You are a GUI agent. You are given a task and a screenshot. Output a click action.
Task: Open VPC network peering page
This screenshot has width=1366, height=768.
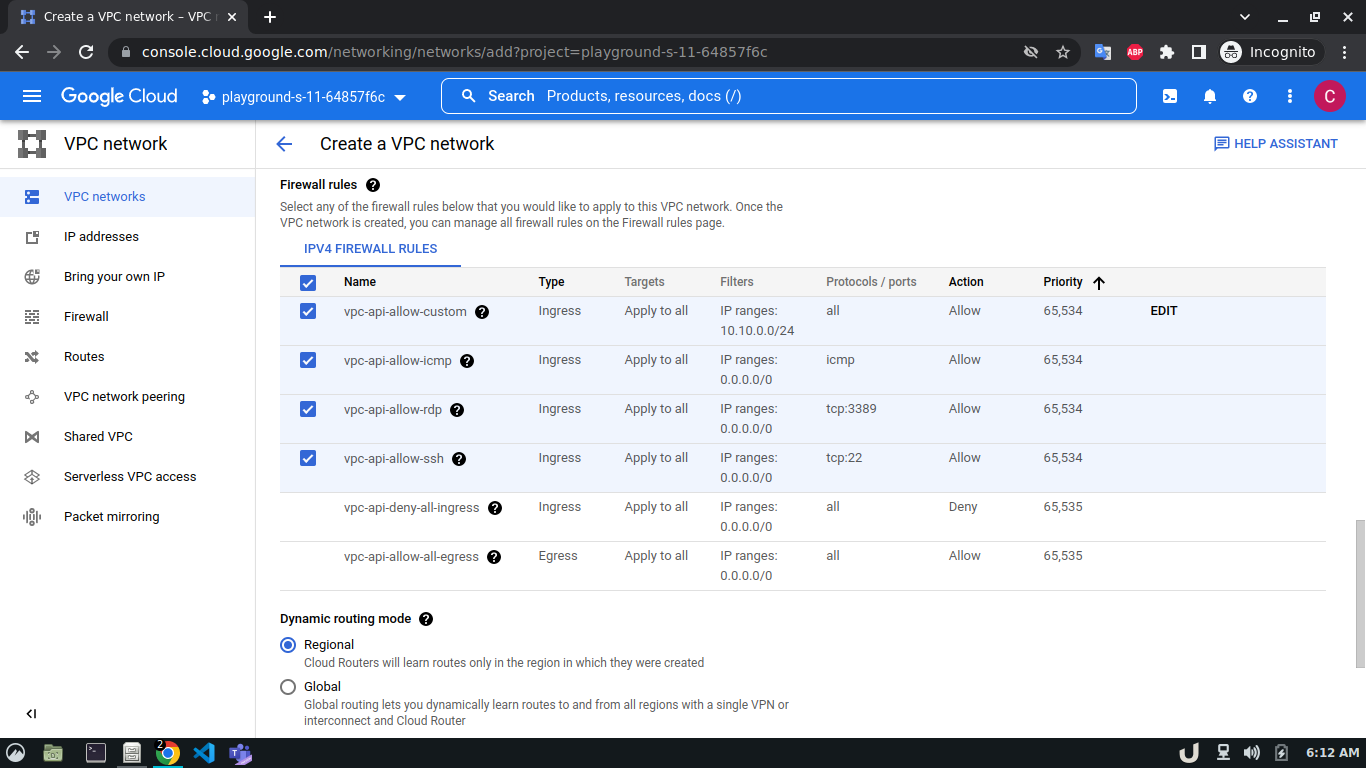127,397
